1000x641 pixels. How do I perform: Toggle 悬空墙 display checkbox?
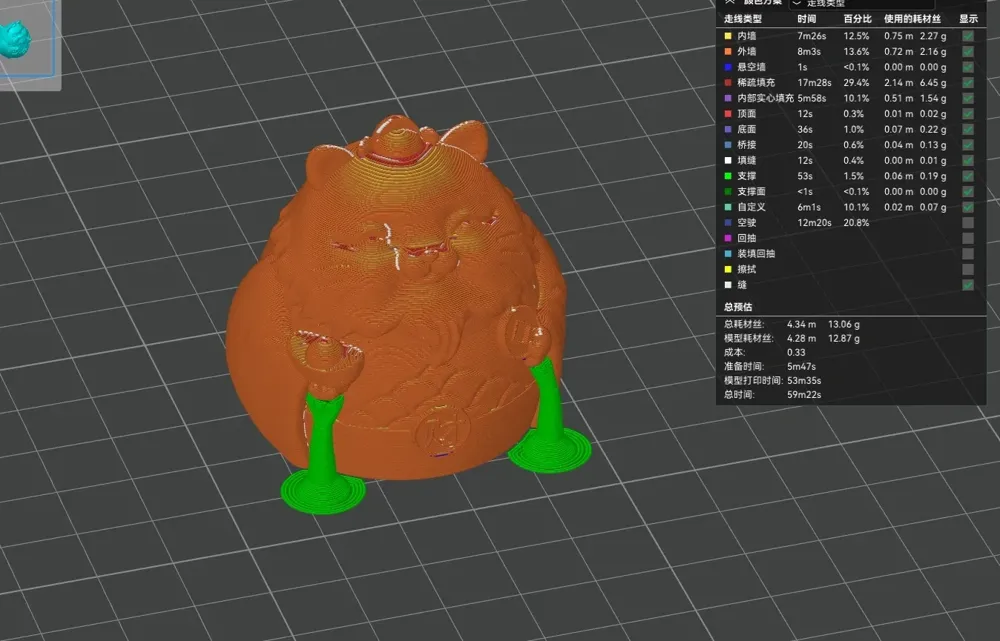[x=968, y=67]
